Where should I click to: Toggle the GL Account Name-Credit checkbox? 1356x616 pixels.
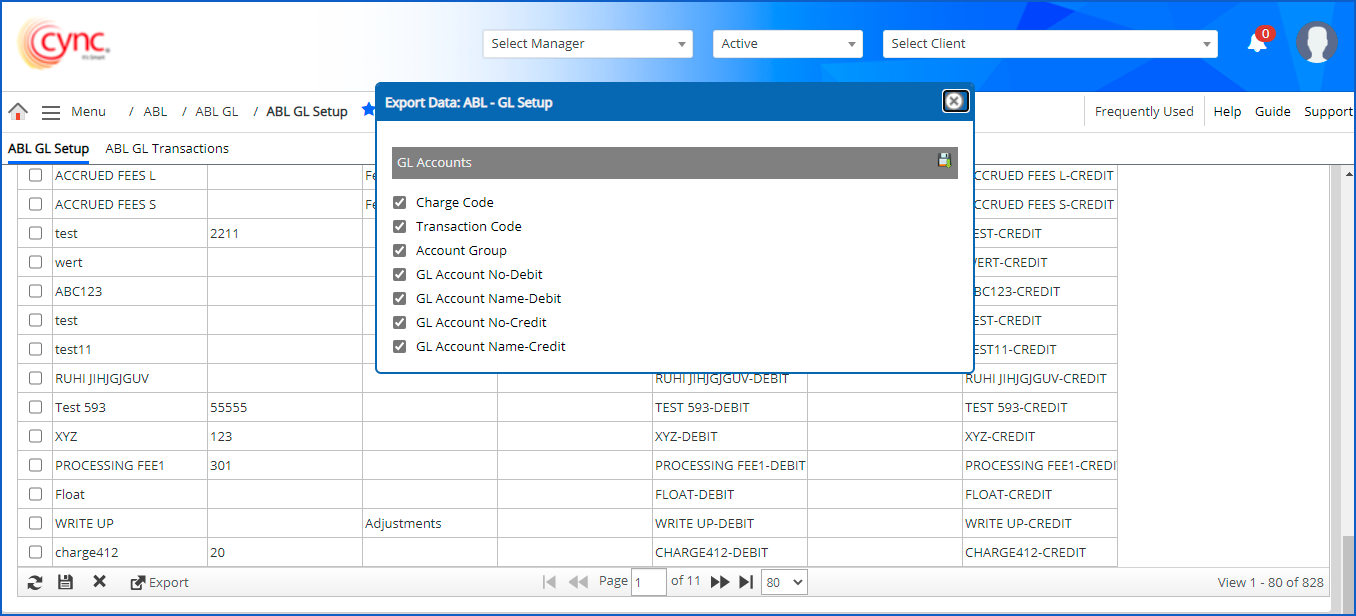click(x=400, y=347)
